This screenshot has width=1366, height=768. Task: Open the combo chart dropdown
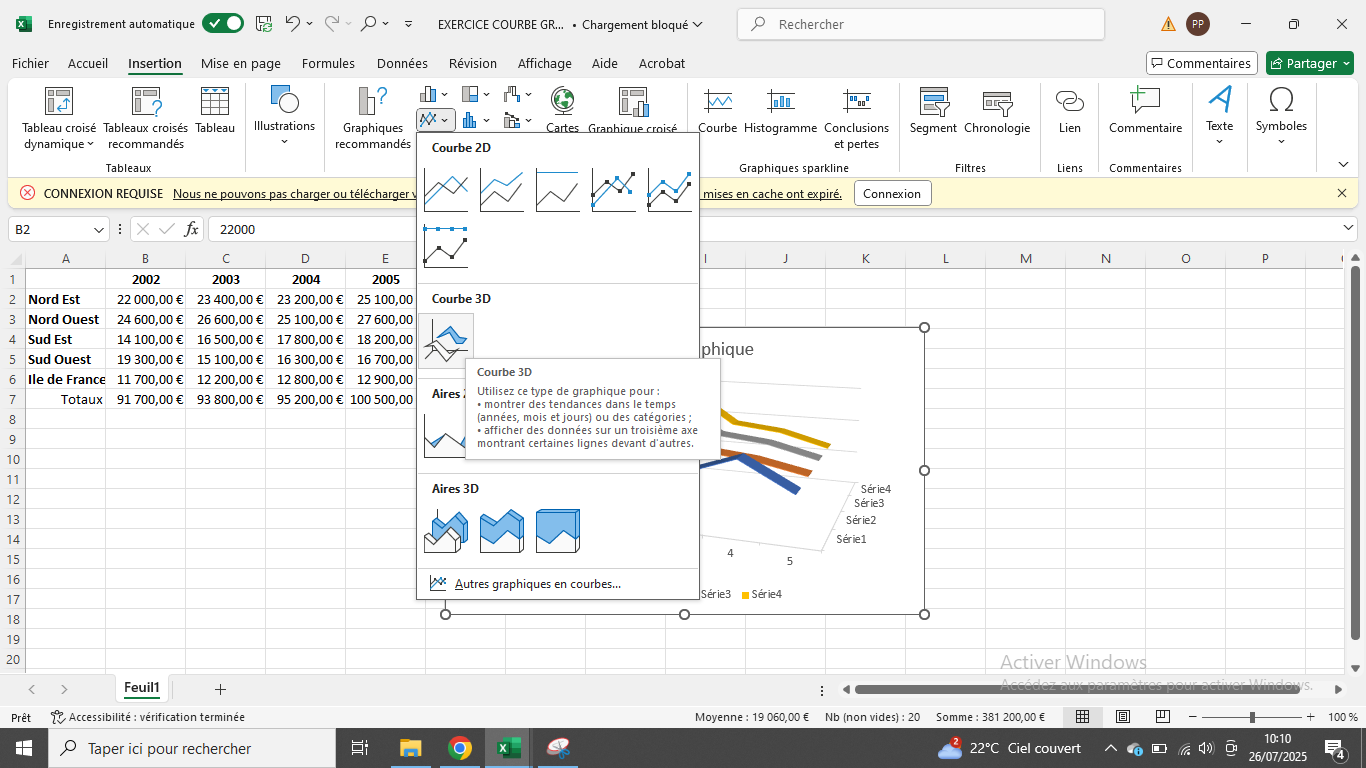pyautogui.click(x=518, y=120)
